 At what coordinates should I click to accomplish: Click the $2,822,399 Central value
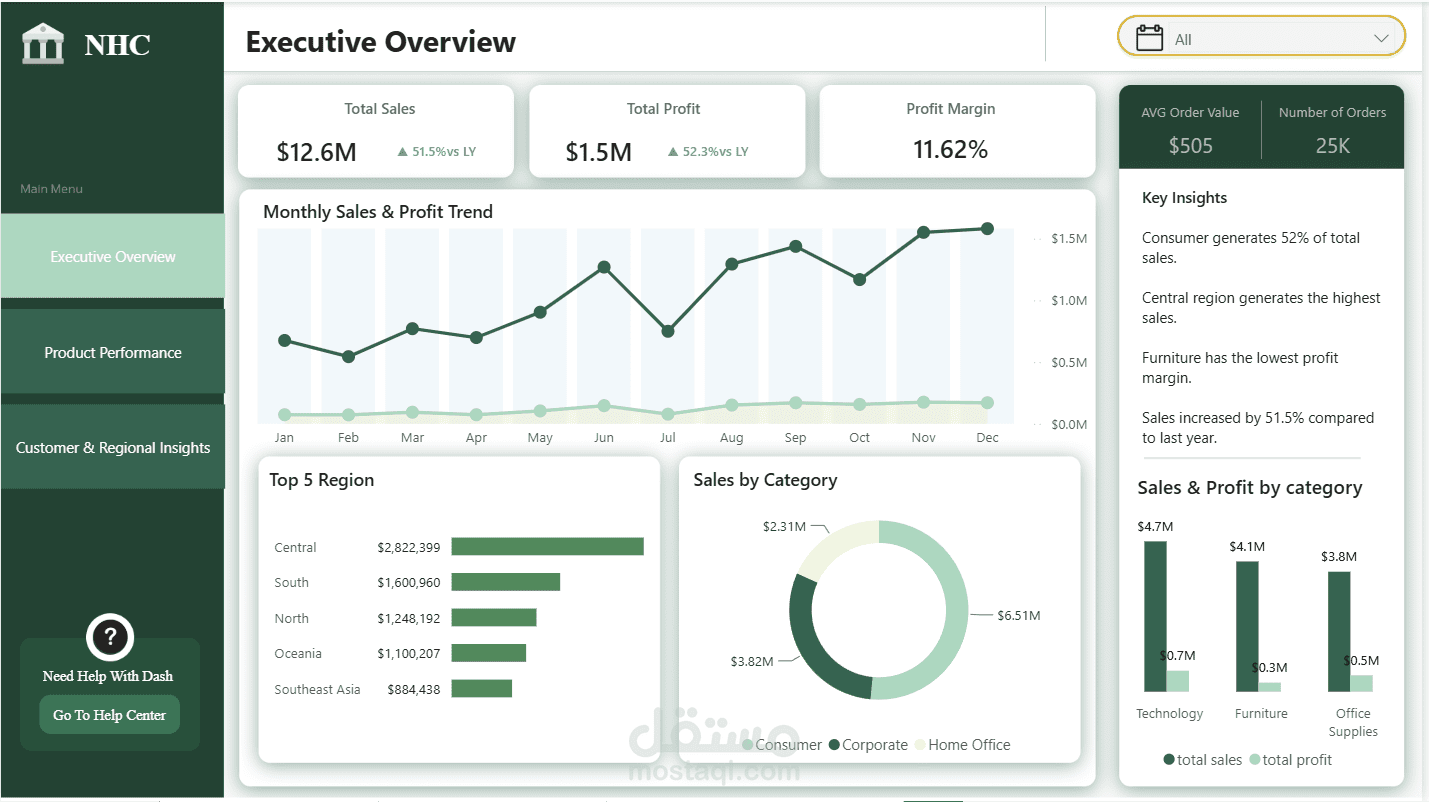click(408, 547)
